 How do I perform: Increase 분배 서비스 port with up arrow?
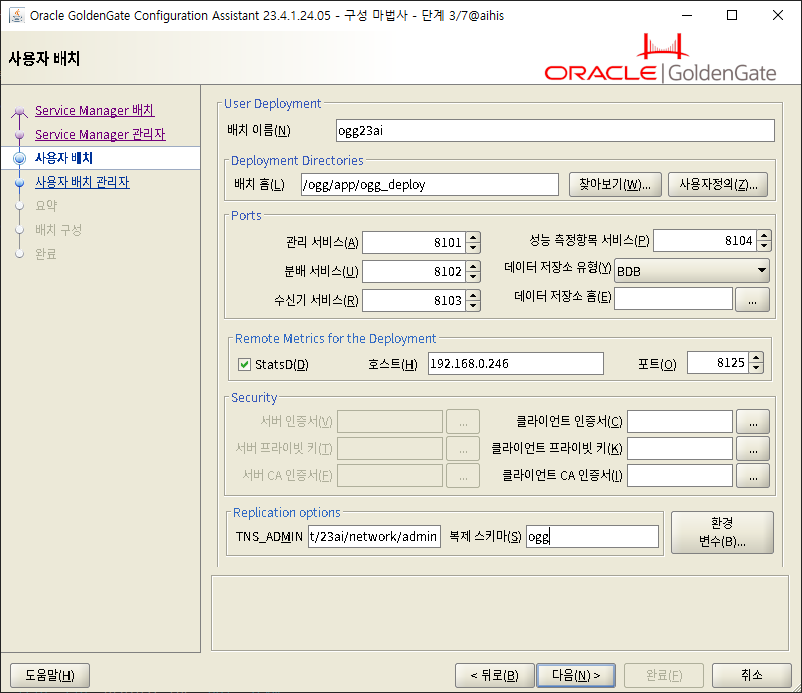474,266
